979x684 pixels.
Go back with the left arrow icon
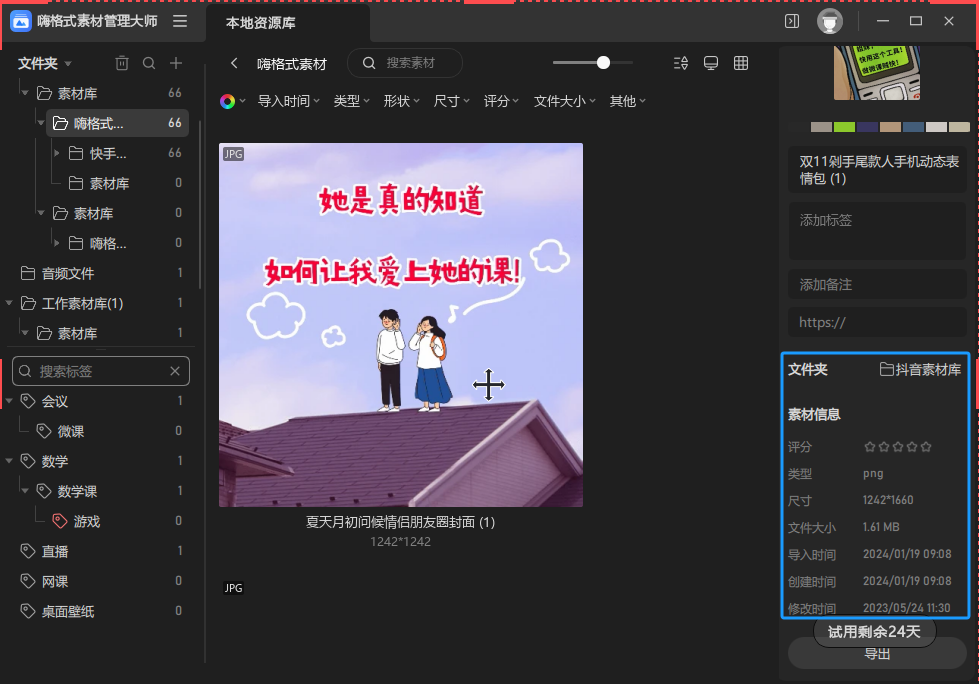(234, 63)
